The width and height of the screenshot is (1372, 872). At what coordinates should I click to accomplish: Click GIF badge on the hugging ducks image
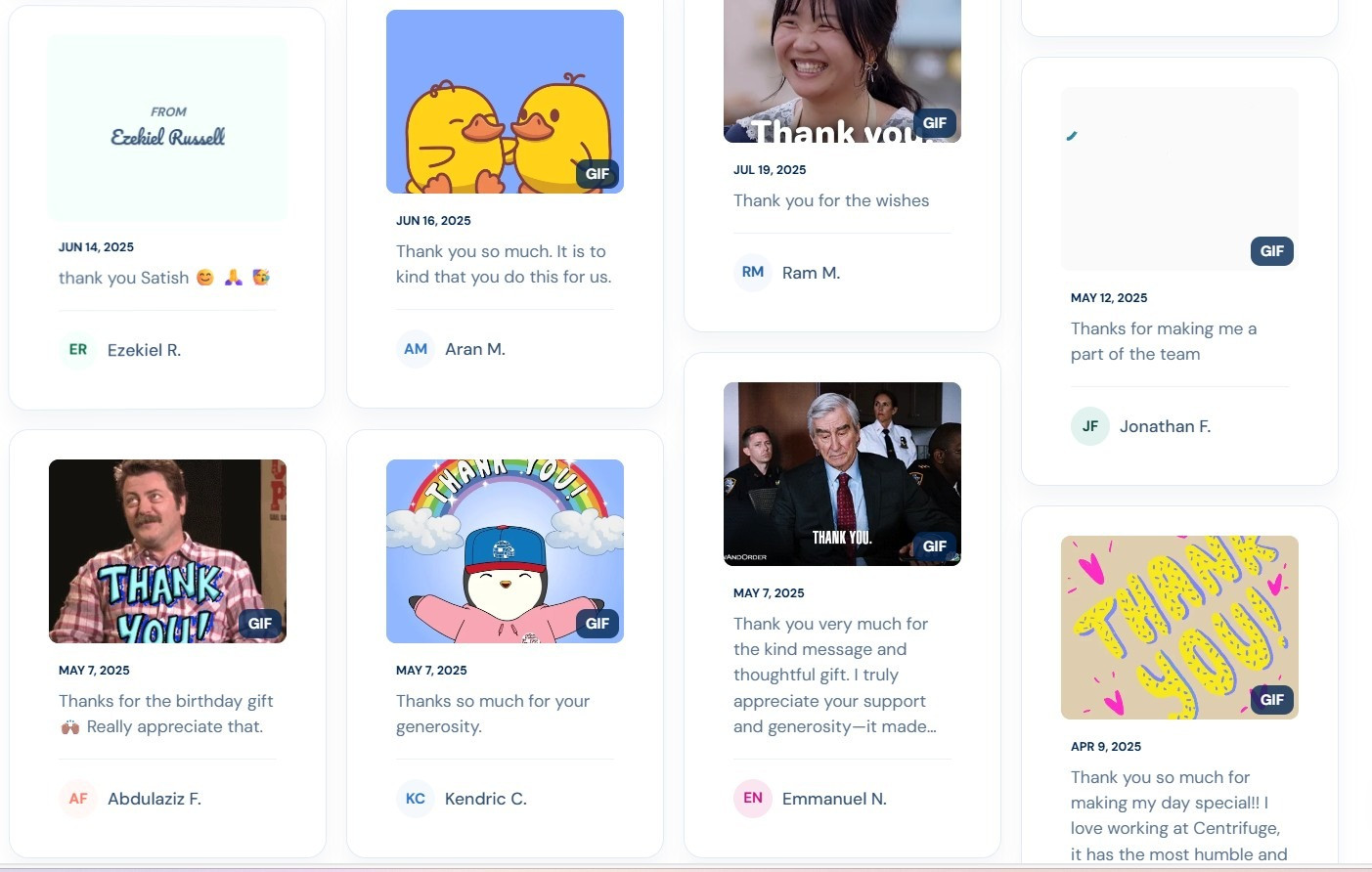click(x=597, y=174)
